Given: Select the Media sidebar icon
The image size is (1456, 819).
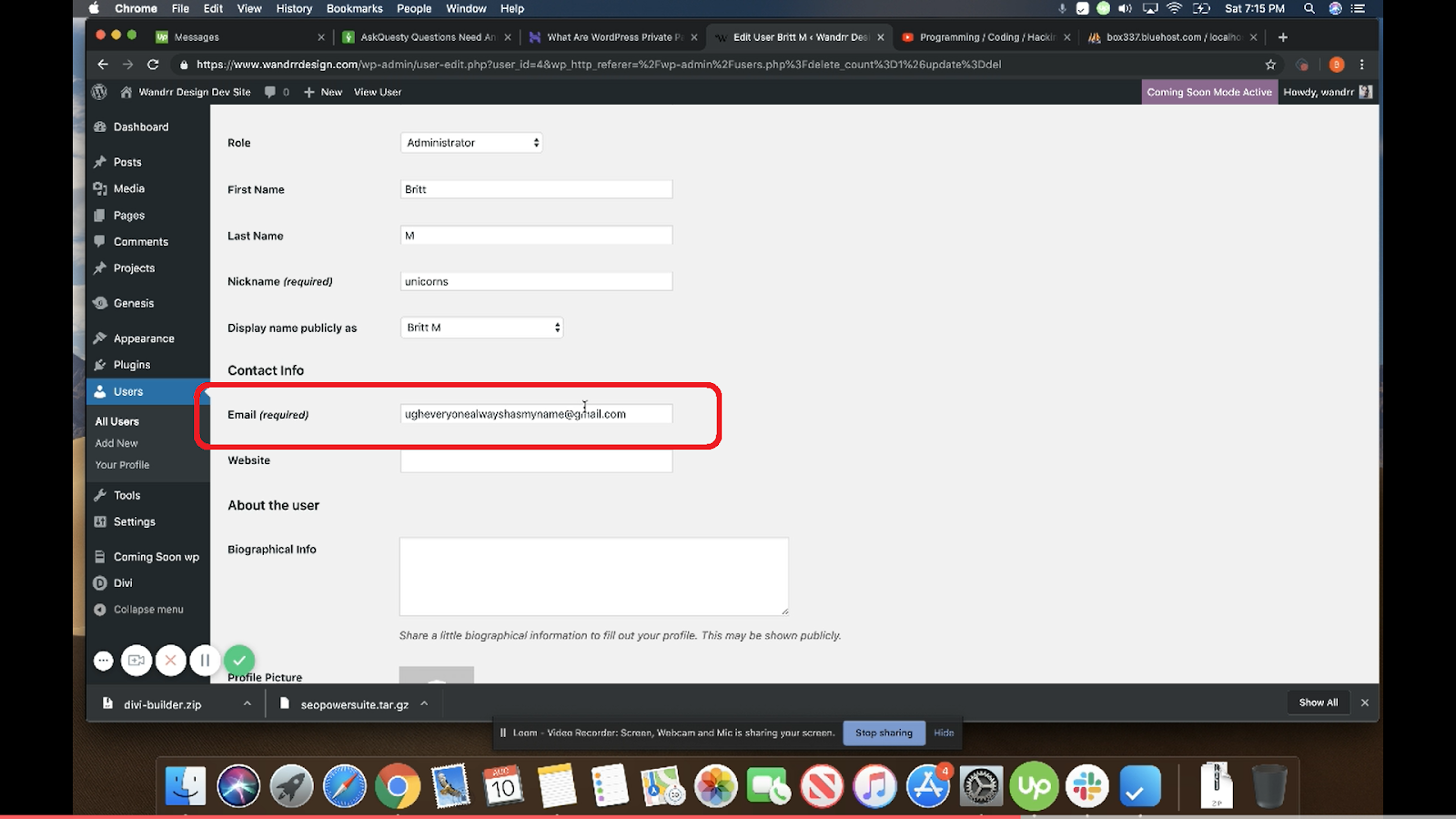Looking at the screenshot, I should (102, 188).
